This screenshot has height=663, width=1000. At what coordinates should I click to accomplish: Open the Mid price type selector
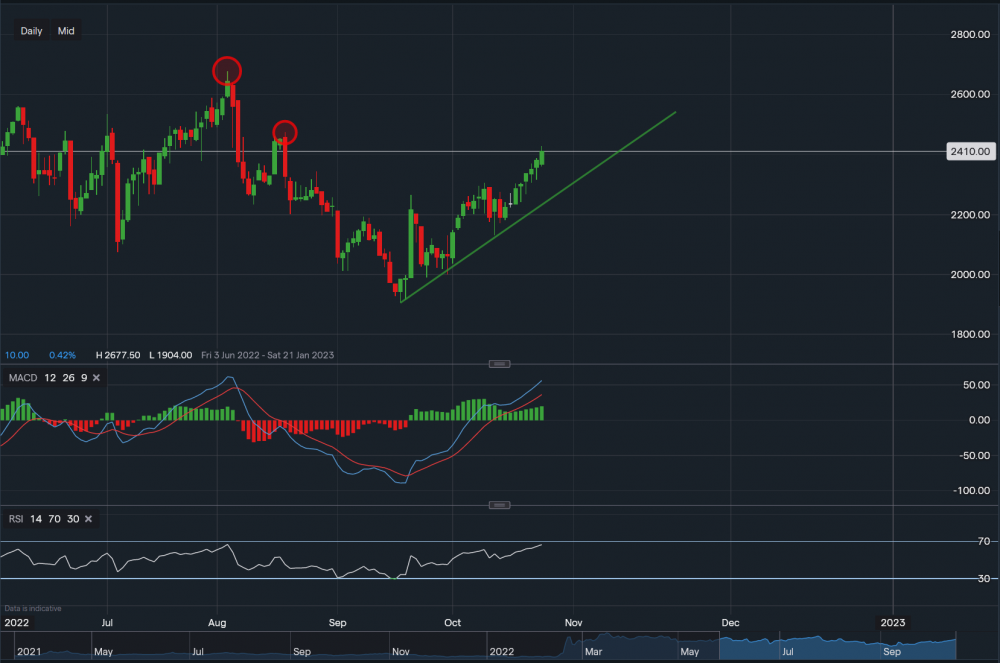[66, 31]
